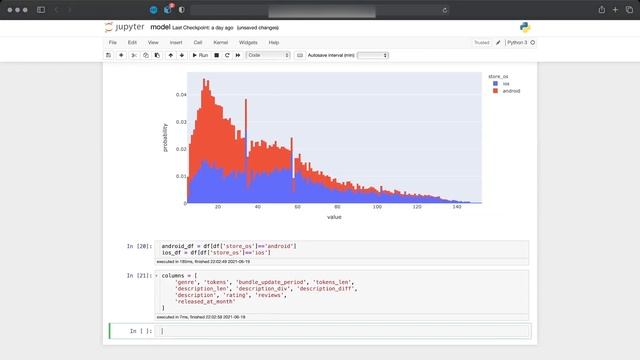Run the selected cell
640x360 pixels.
200,55
